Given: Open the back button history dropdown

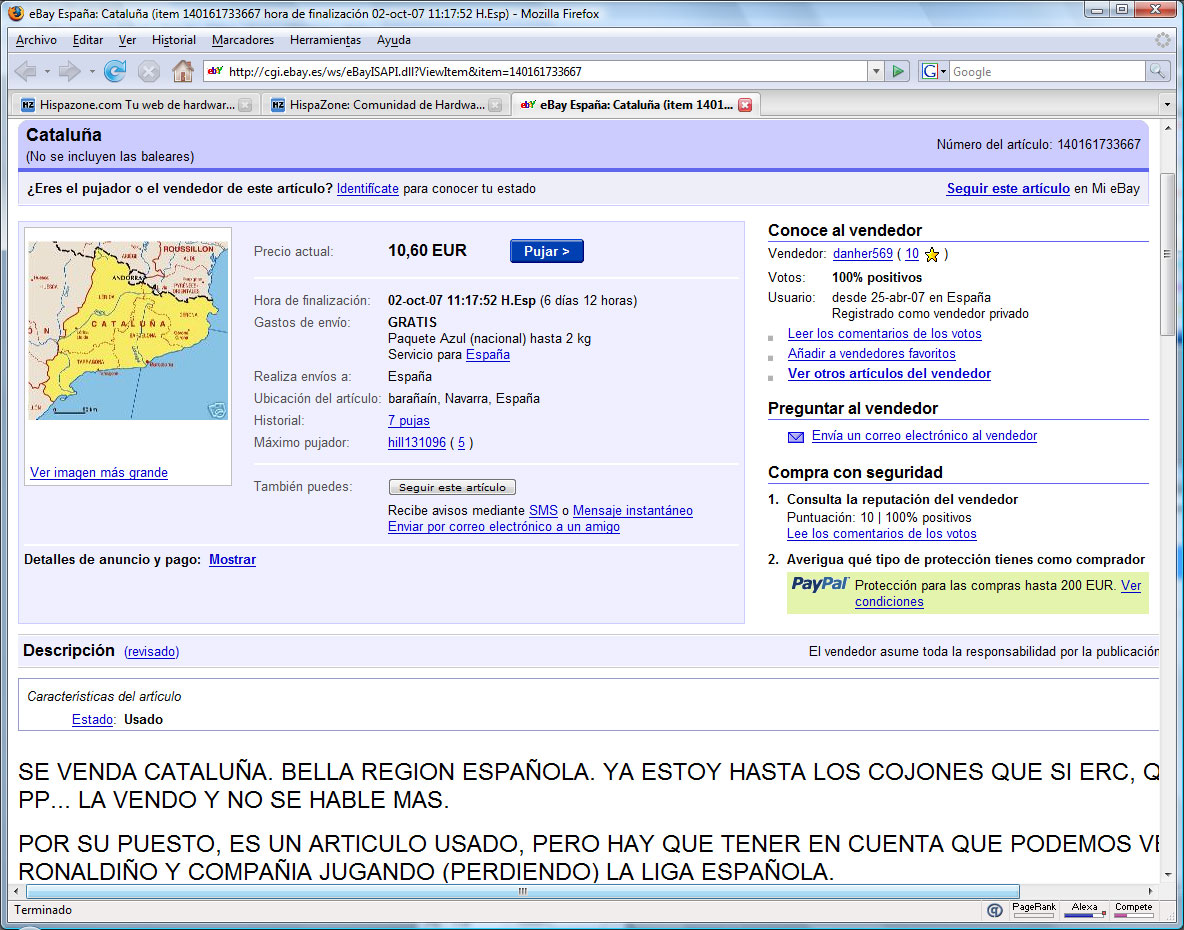Looking at the screenshot, I should (x=47, y=72).
